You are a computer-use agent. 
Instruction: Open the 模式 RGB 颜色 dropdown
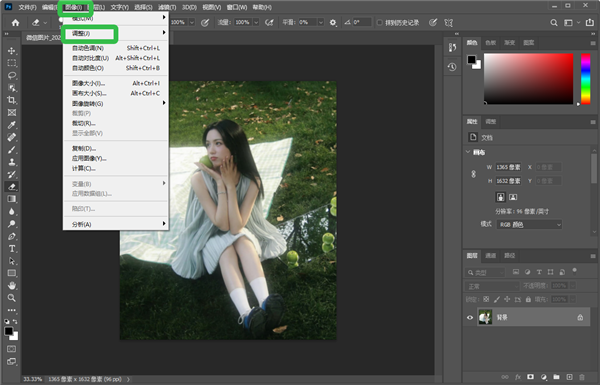coord(529,225)
